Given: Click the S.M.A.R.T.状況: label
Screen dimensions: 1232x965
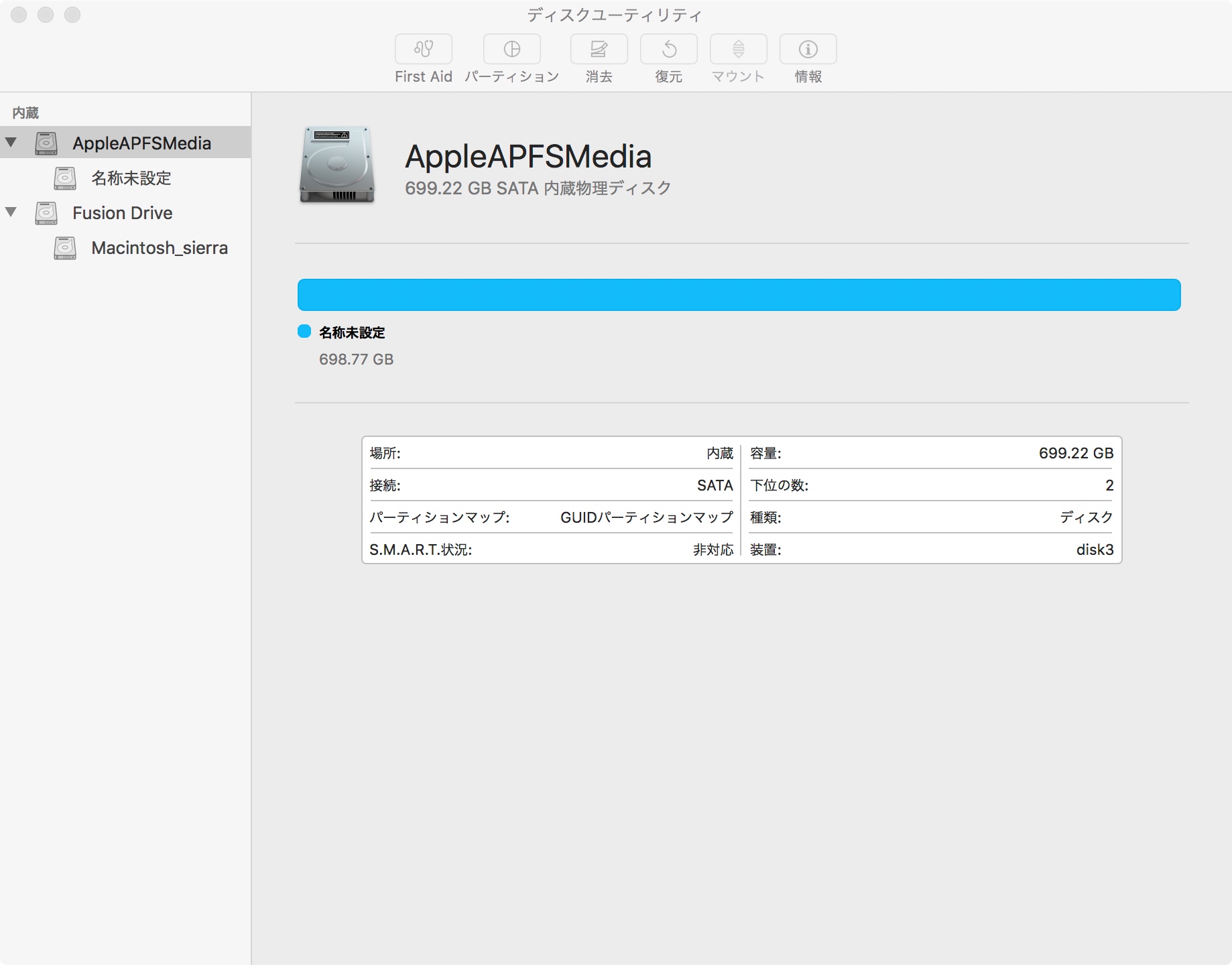Looking at the screenshot, I should [420, 550].
